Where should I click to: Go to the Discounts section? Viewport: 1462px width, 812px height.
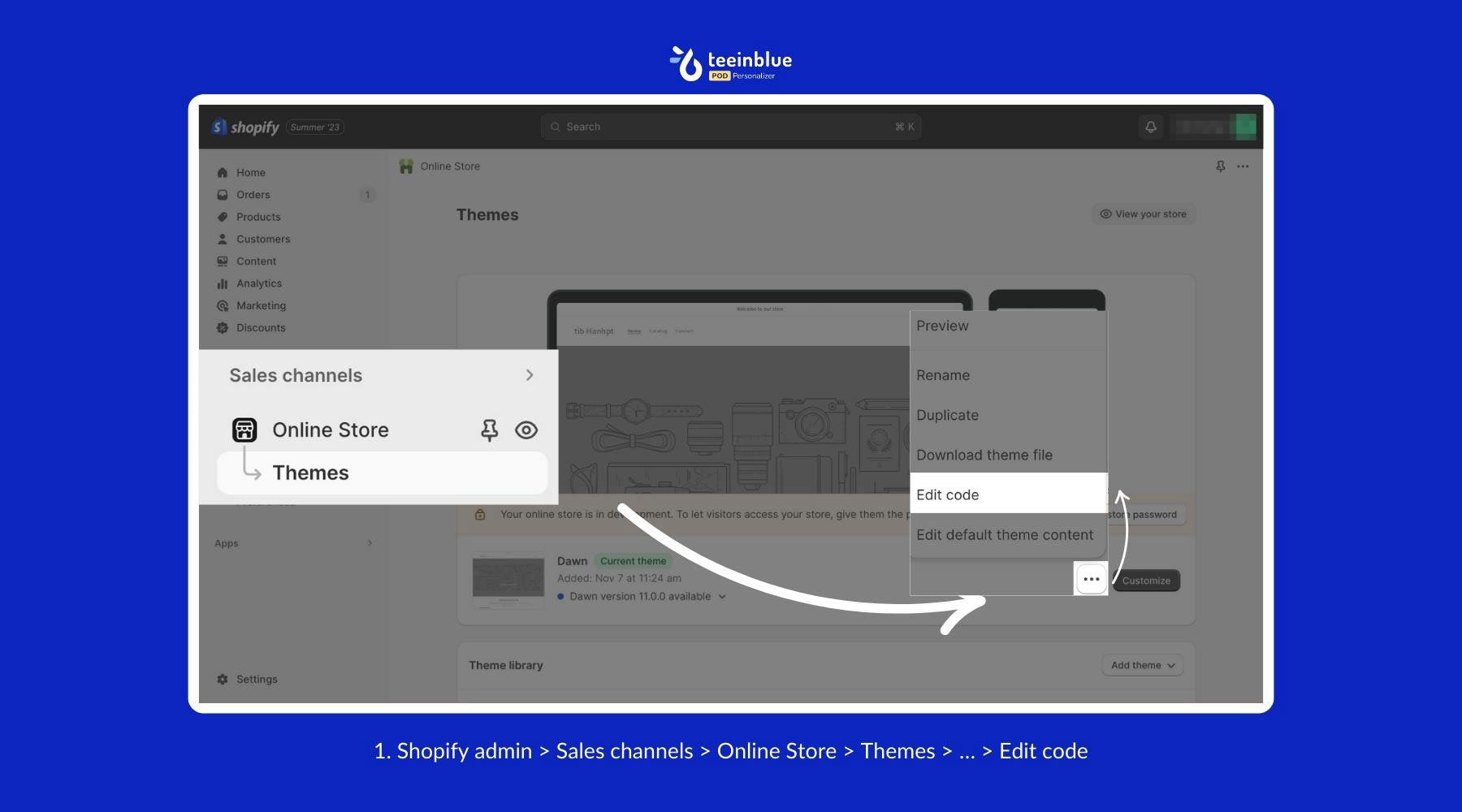pos(261,327)
